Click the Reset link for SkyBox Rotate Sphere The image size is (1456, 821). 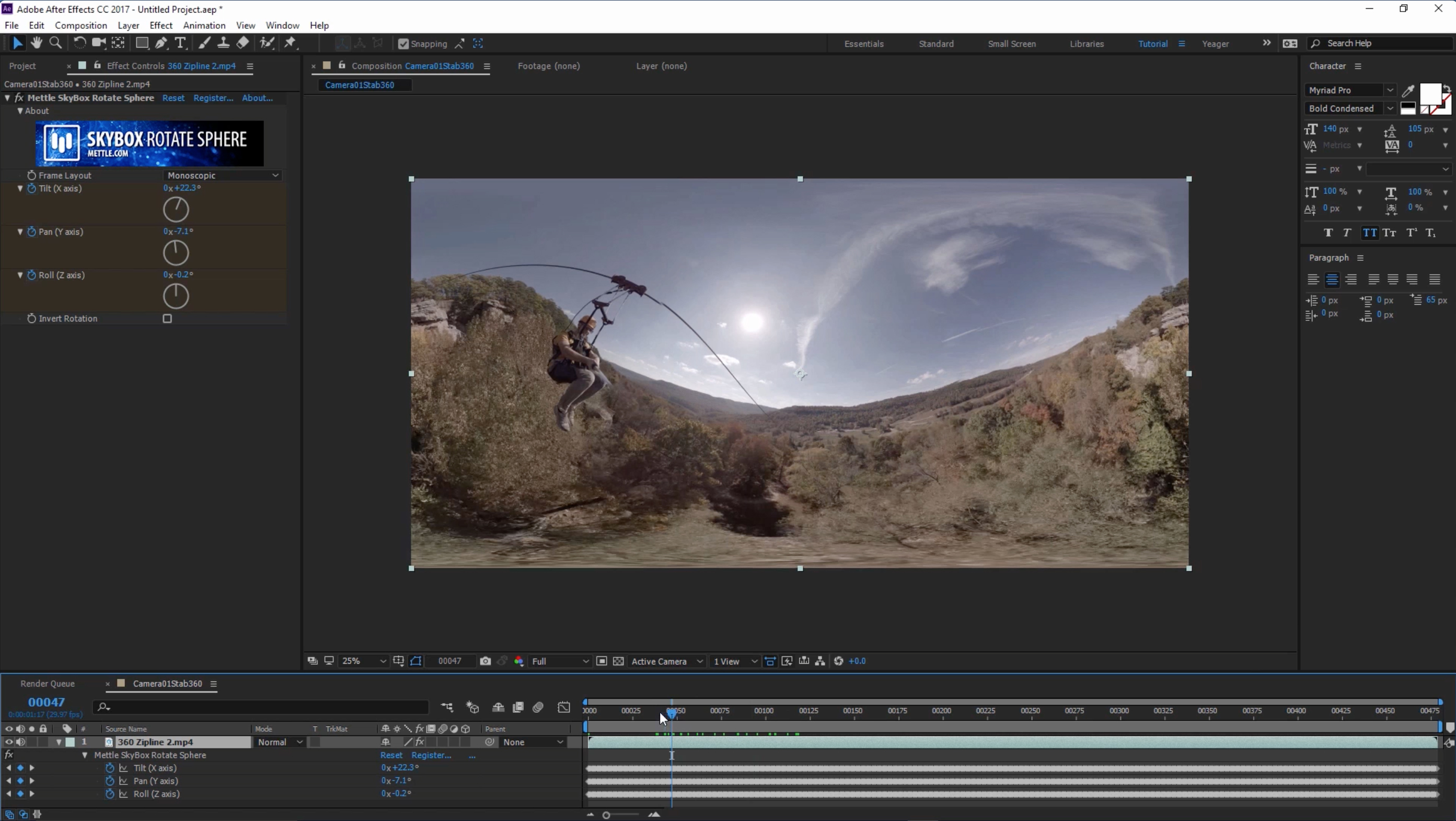[x=174, y=98]
